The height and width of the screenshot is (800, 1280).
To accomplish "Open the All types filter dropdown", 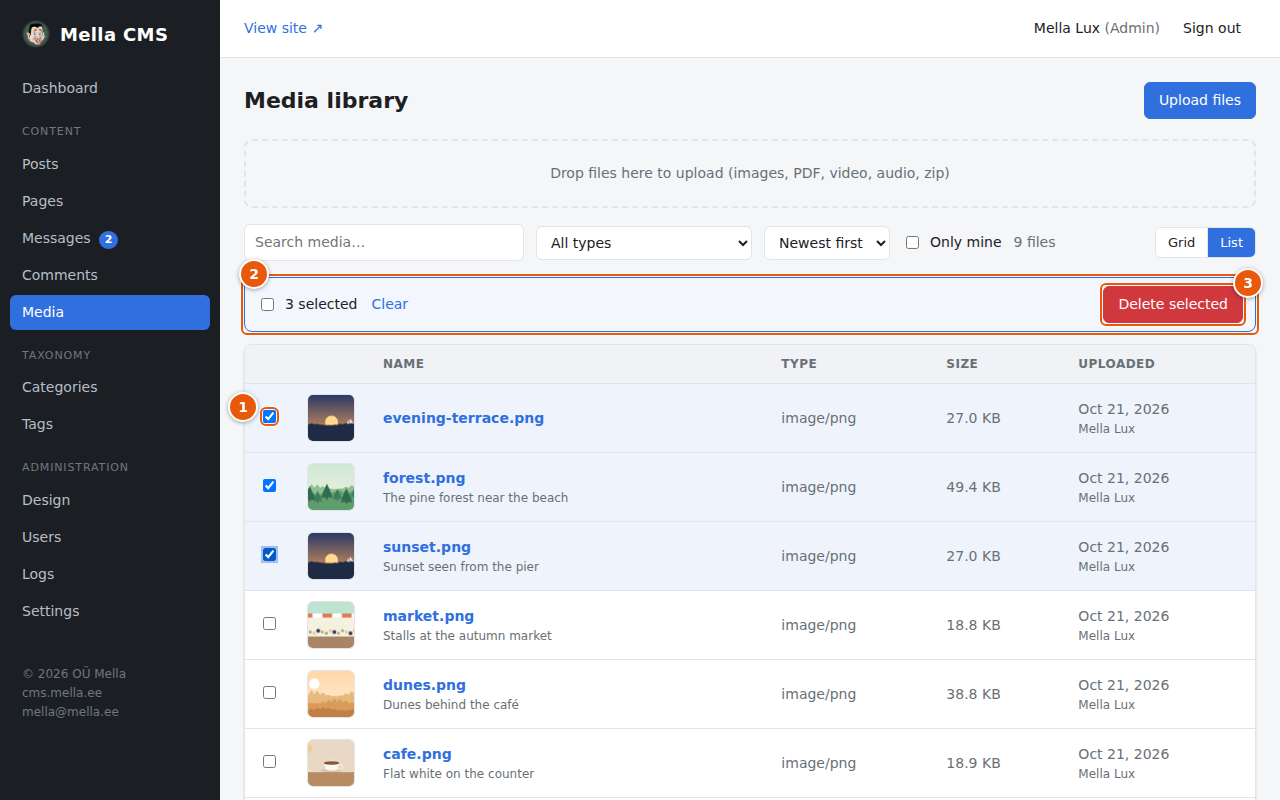I will point(644,243).
